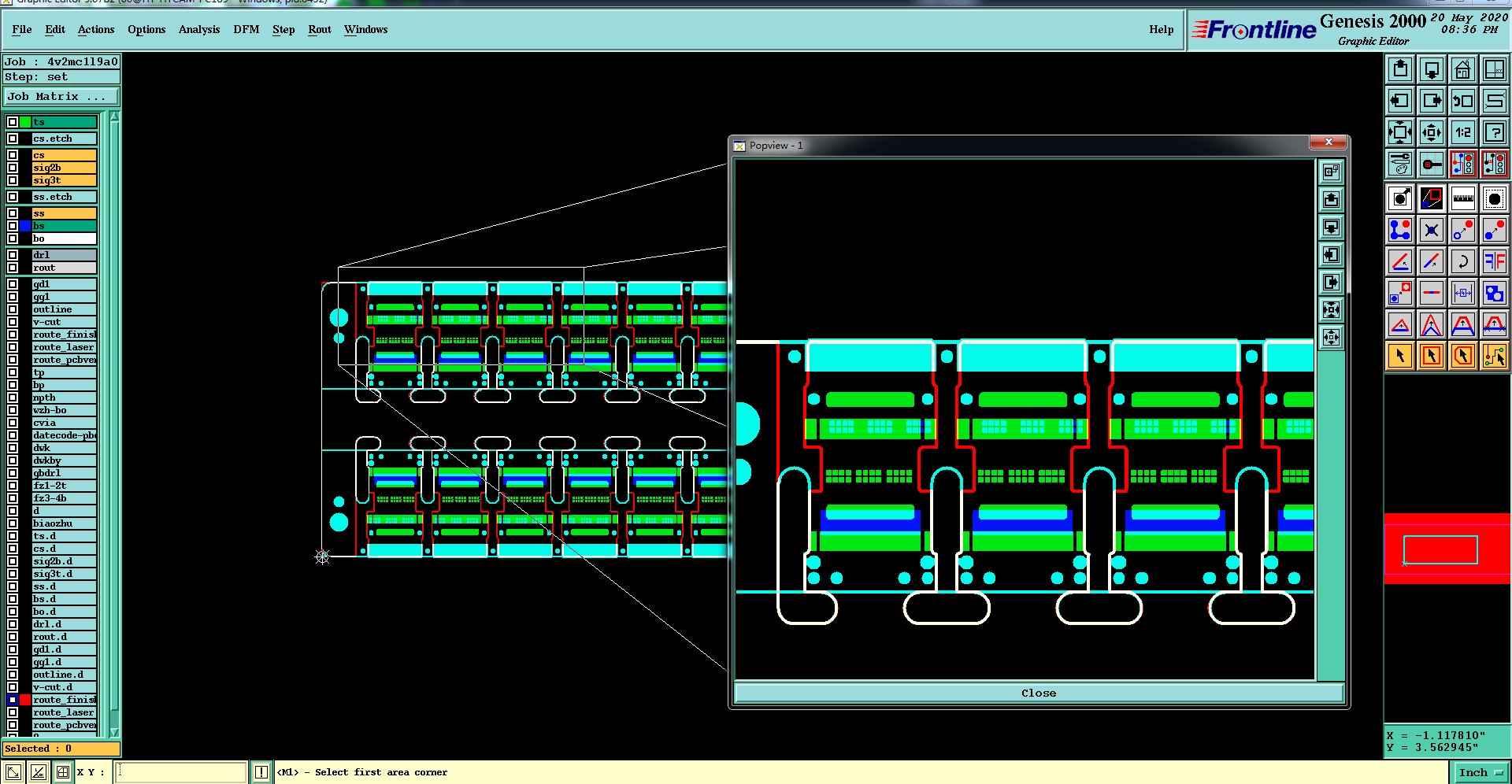
Task: Click blue color swatch of bs layer
Action: click(25, 226)
